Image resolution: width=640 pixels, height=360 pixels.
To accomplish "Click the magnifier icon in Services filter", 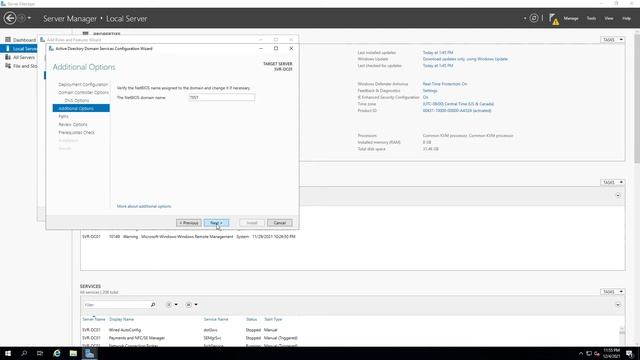I will (x=153, y=305).
